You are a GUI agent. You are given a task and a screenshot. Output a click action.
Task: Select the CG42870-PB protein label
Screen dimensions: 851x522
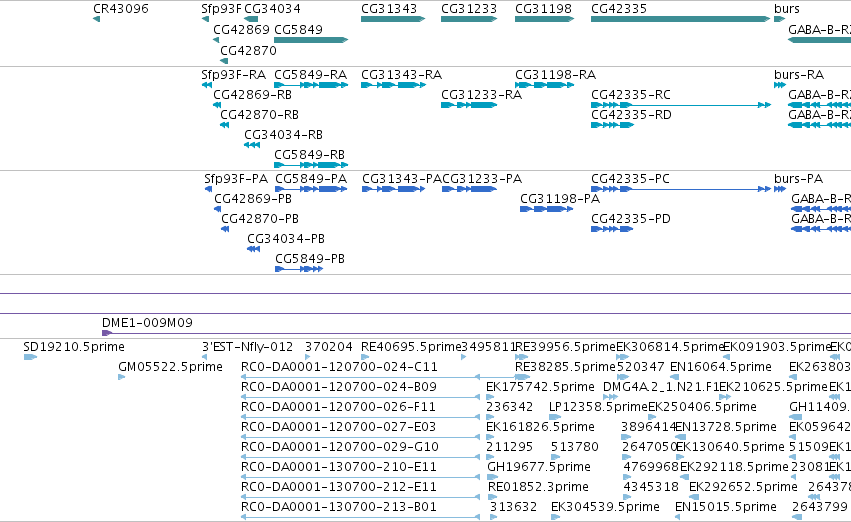pos(260,219)
